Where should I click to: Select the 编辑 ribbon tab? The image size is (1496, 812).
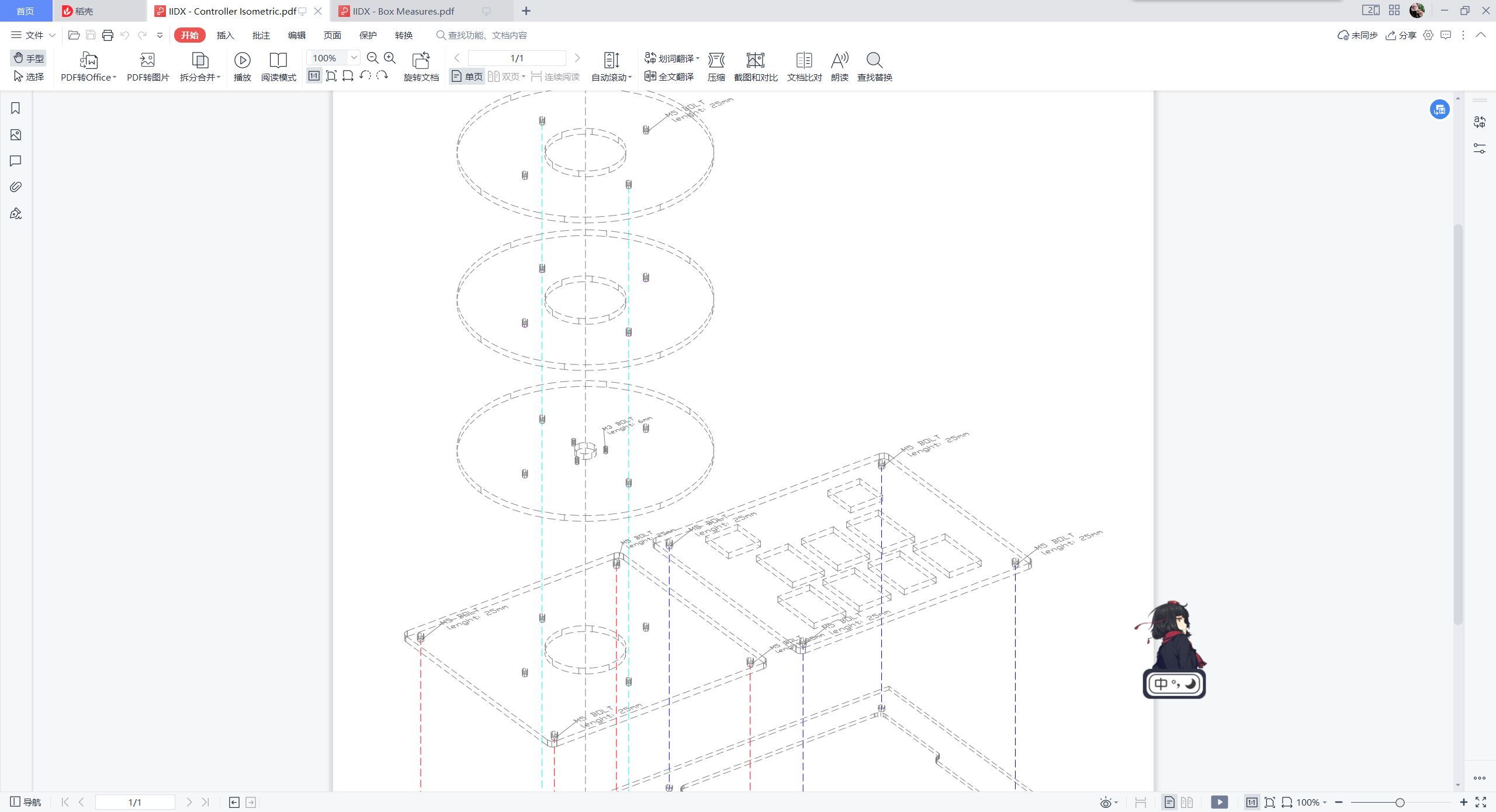pos(296,35)
